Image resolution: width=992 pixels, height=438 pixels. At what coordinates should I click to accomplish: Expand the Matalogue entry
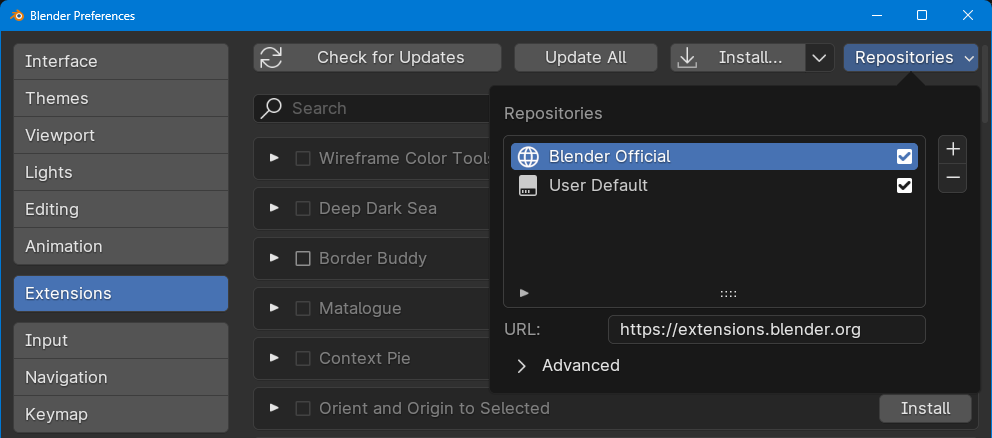point(274,308)
